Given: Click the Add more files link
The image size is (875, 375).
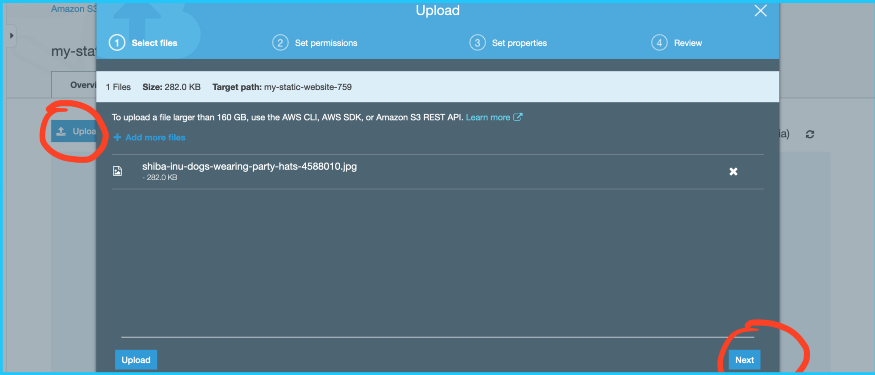Looking at the screenshot, I should tap(155, 137).
